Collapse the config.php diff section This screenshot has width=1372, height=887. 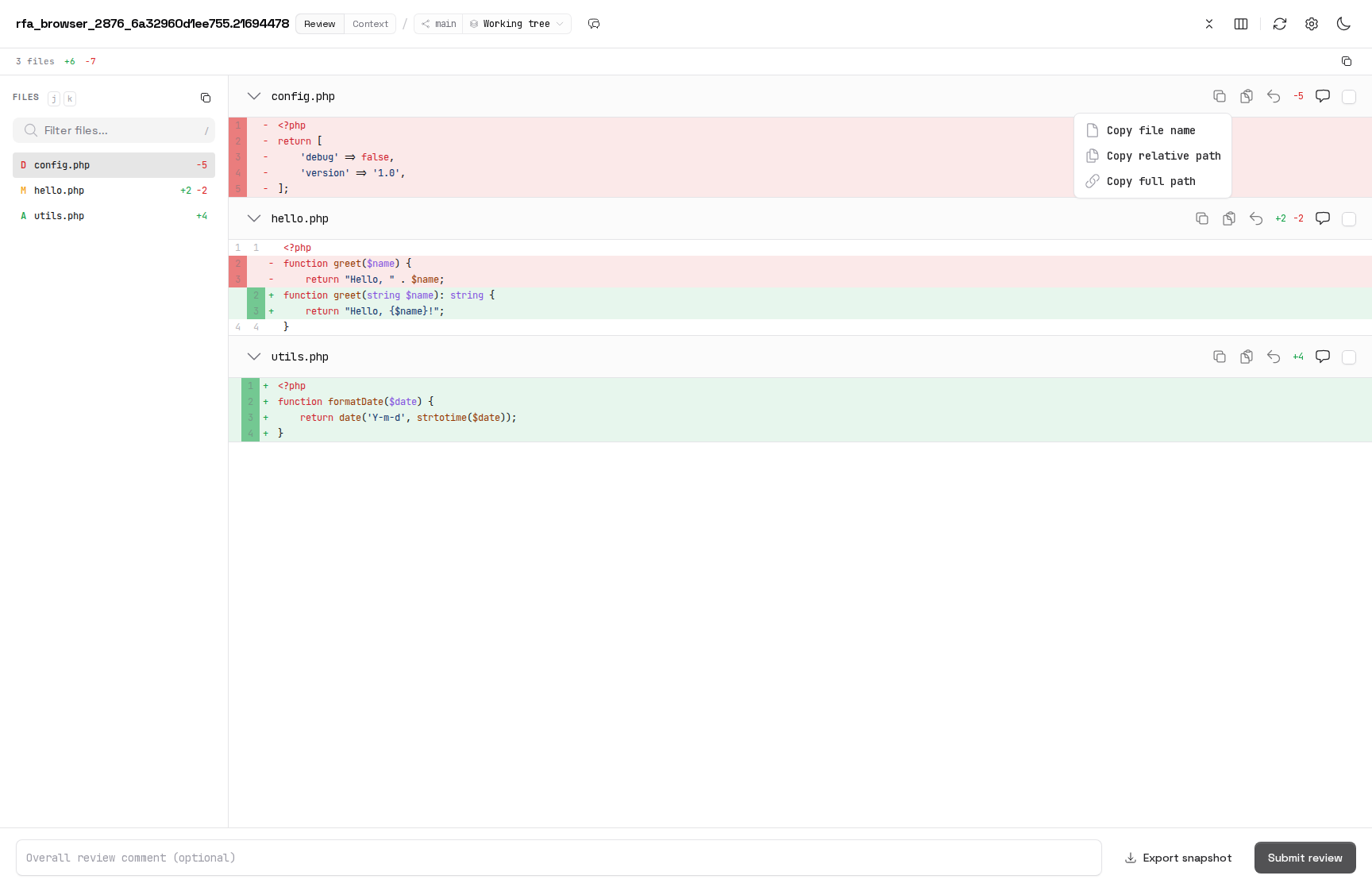pyautogui.click(x=254, y=96)
